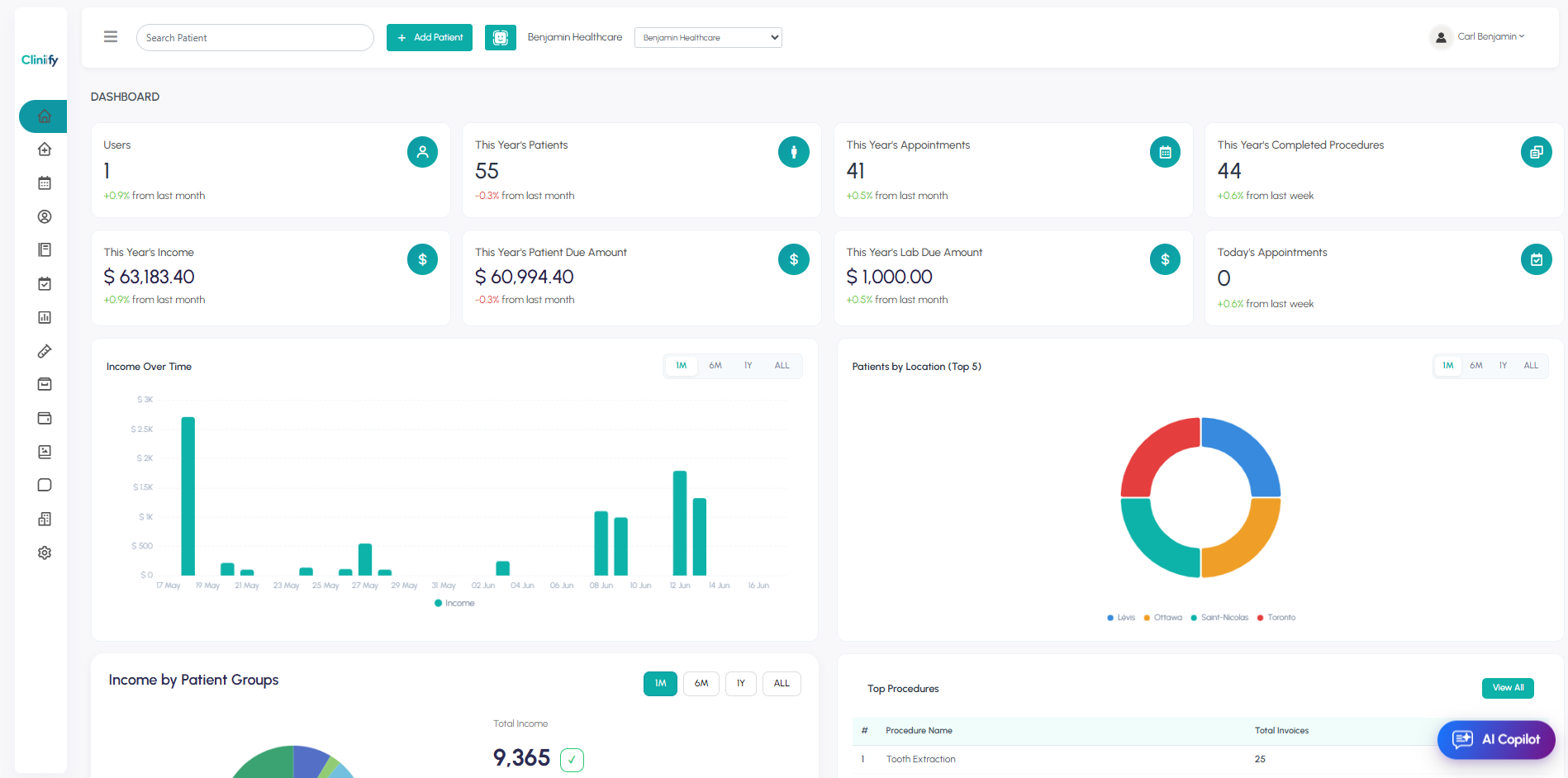Click the Clinify logo
1568x778 pixels.
(x=40, y=59)
